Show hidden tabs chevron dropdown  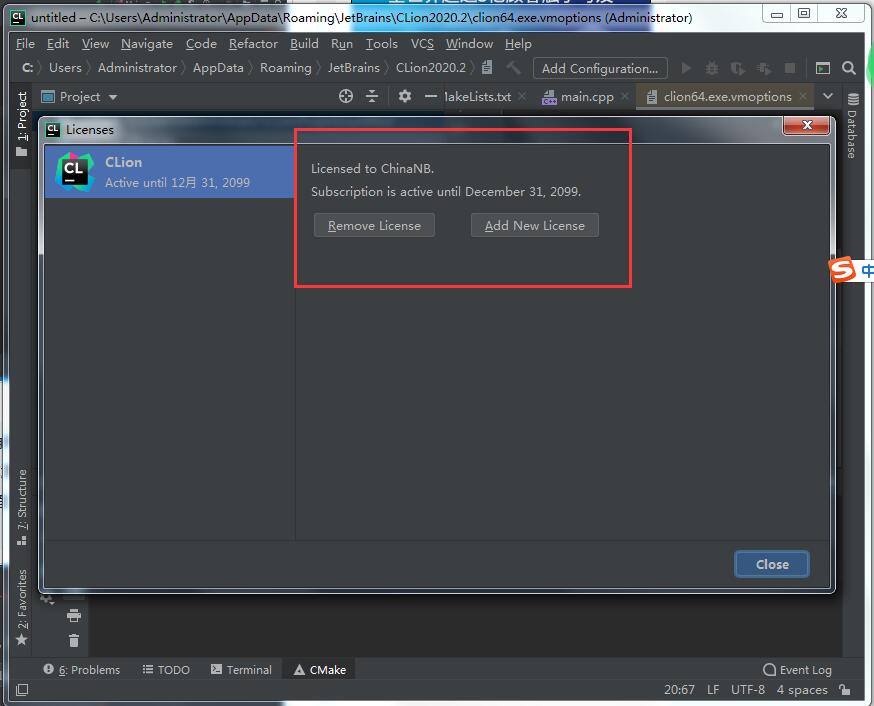(828, 96)
